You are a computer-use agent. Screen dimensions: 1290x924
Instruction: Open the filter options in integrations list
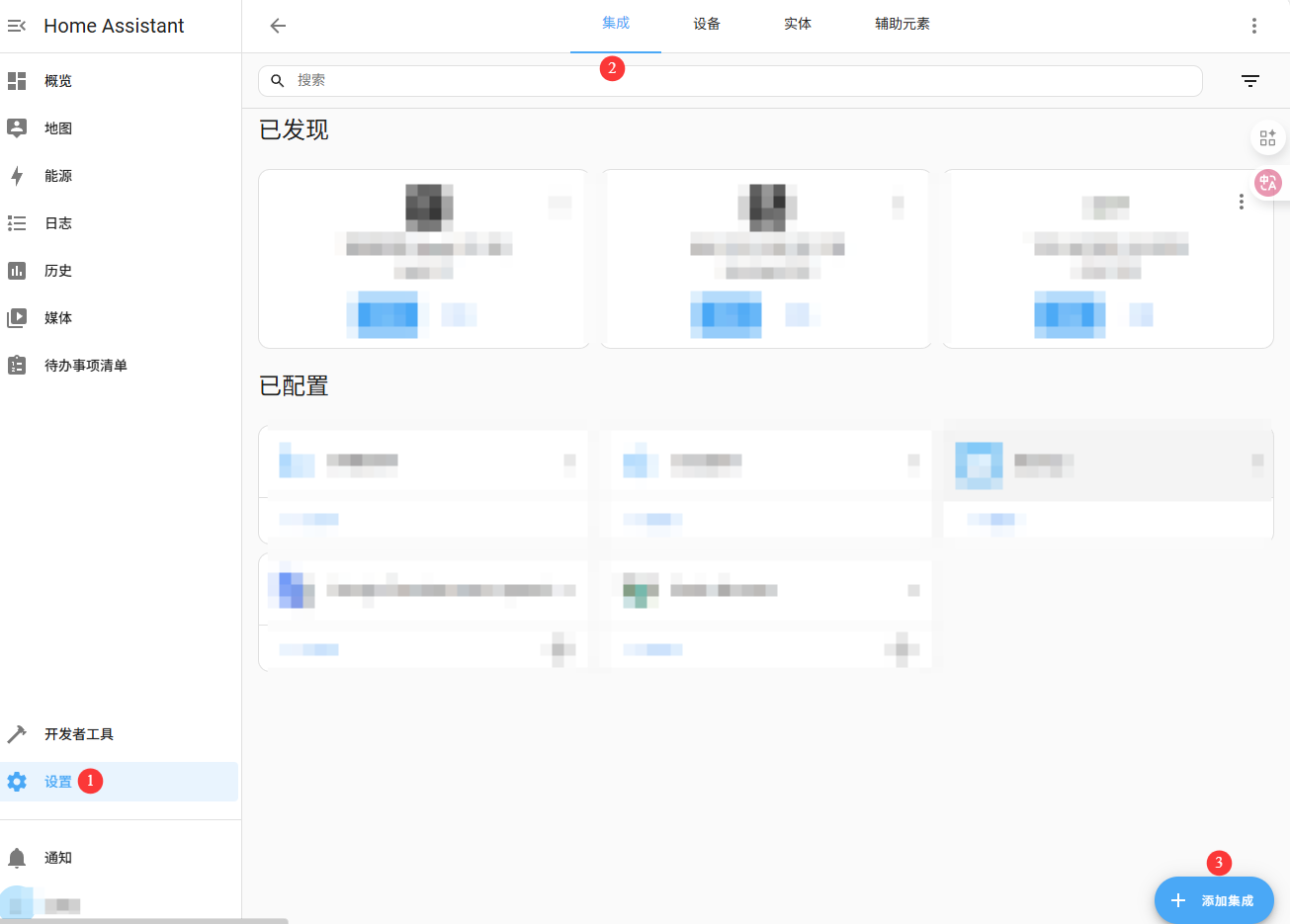(x=1250, y=80)
